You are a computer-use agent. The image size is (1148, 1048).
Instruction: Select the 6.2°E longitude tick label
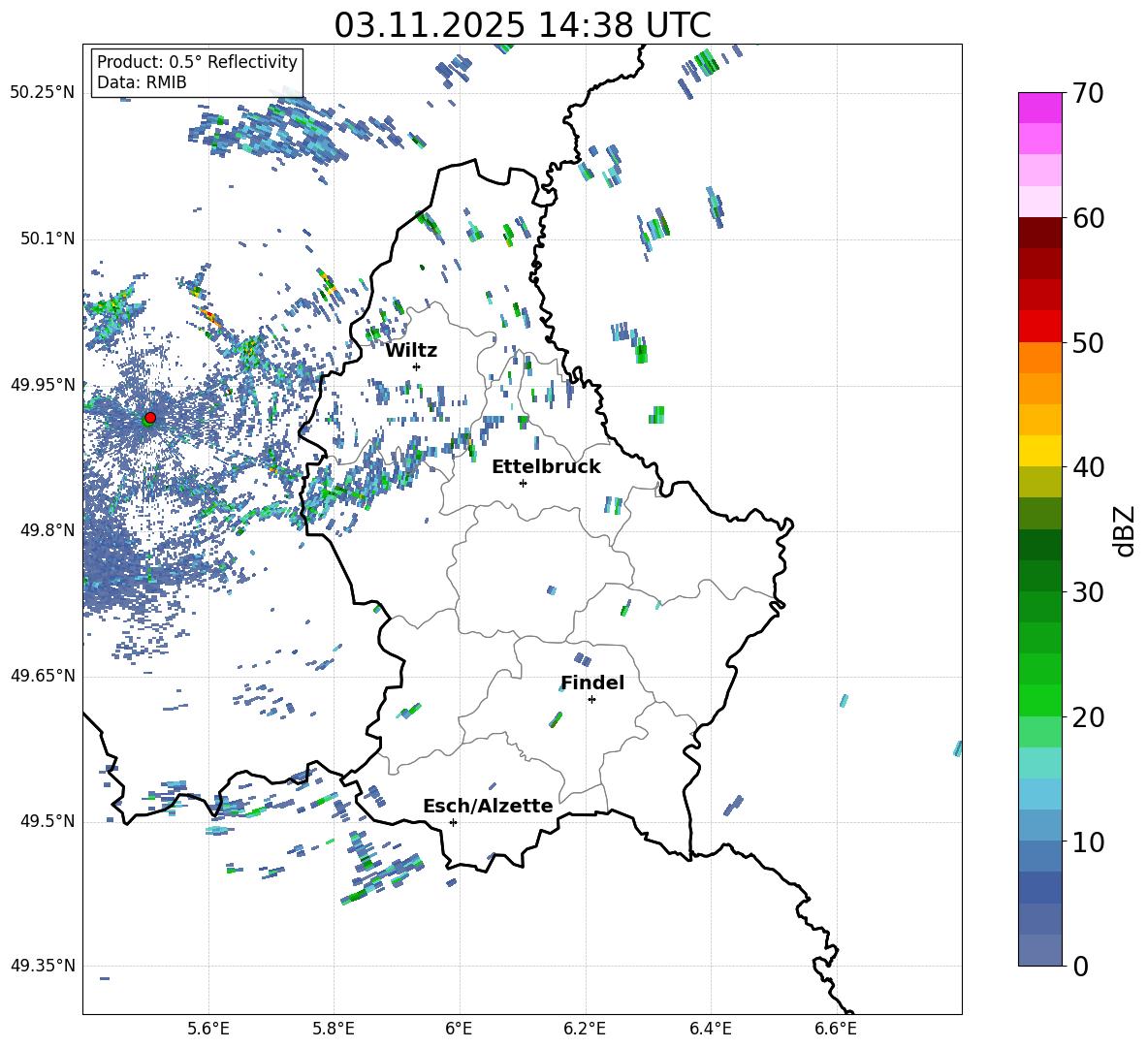[586, 1027]
